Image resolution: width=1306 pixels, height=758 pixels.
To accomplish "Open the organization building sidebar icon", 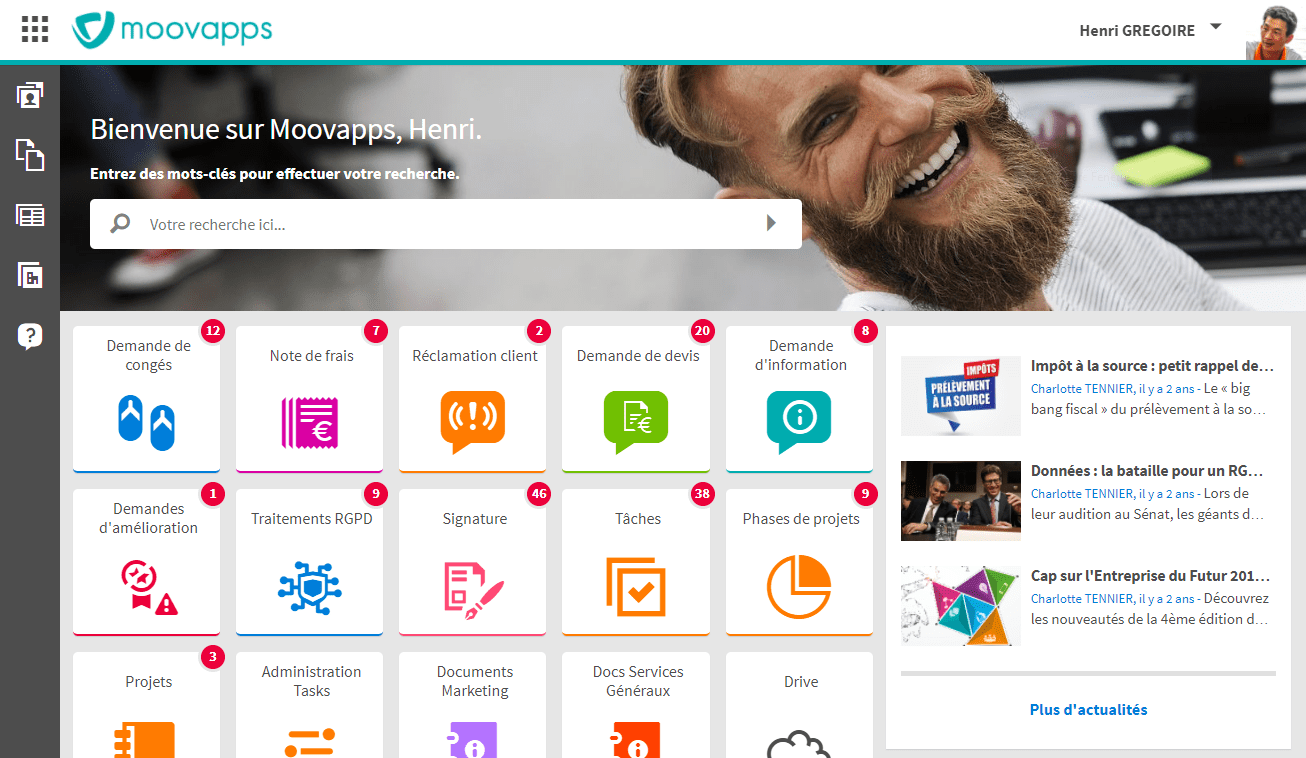I will coord(30,275).
